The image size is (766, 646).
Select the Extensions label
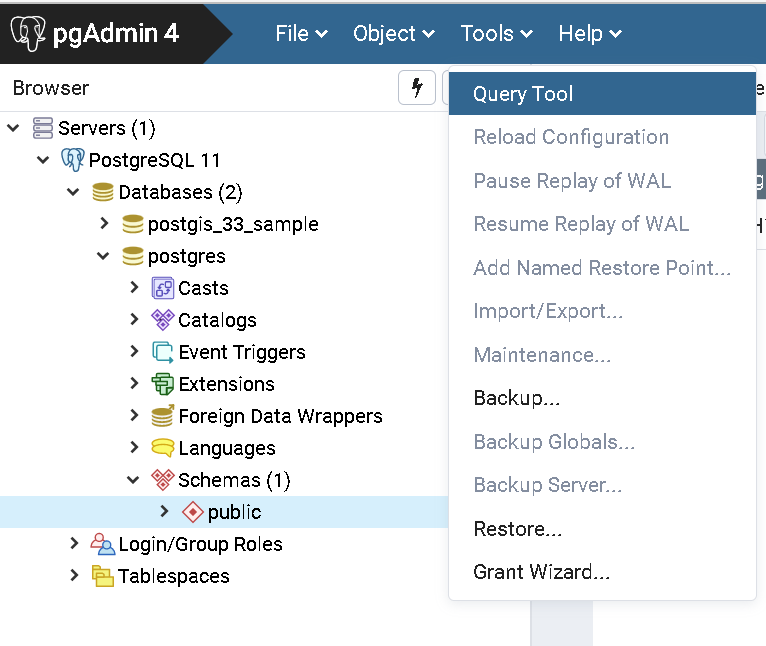point(226,385)
